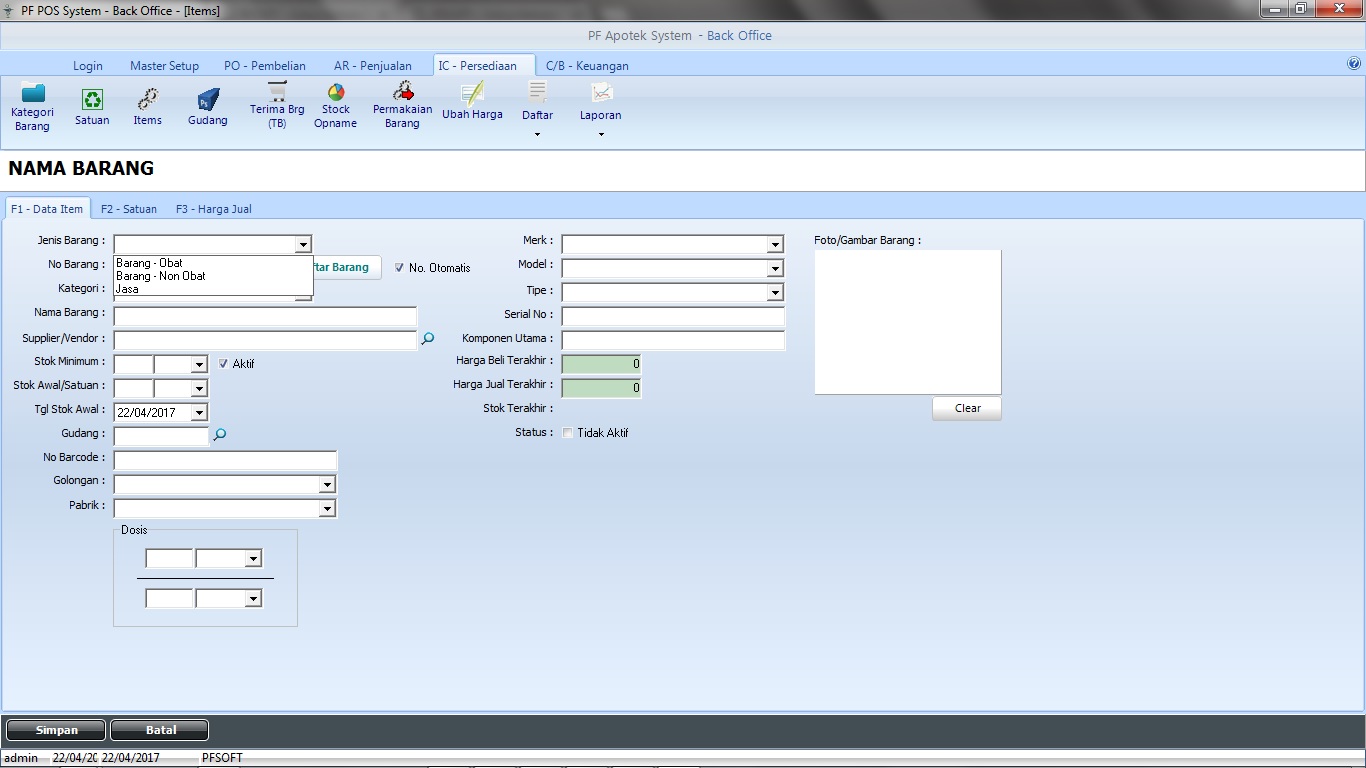Click the Satuan recycle icon
Viewport: 1366px width, 768px height.
tap(92, 106)
